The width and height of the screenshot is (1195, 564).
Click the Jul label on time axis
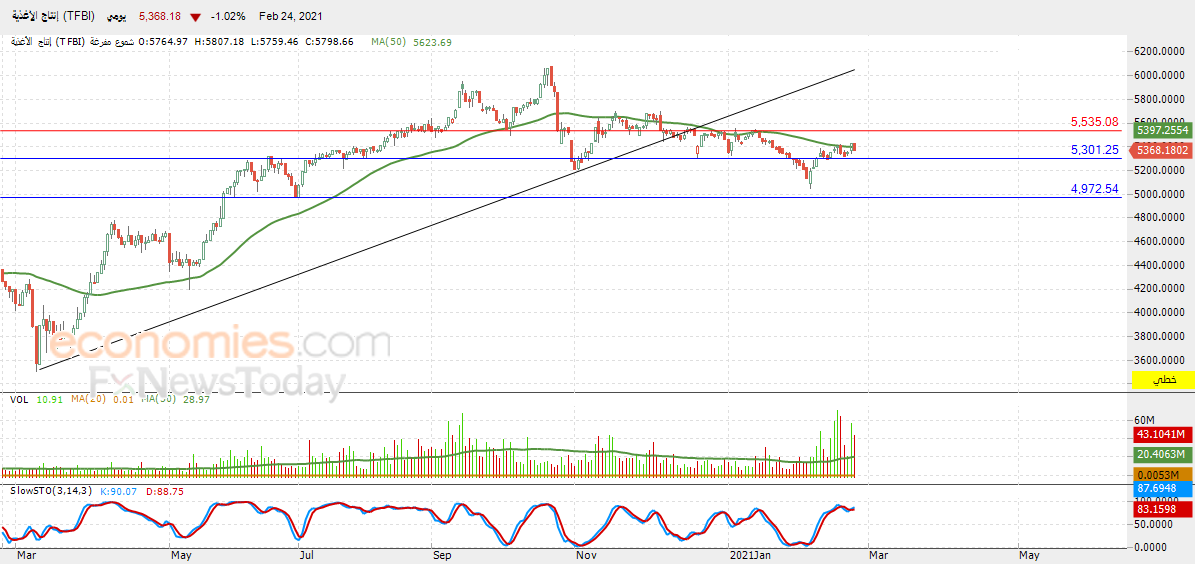coord(305,556)
